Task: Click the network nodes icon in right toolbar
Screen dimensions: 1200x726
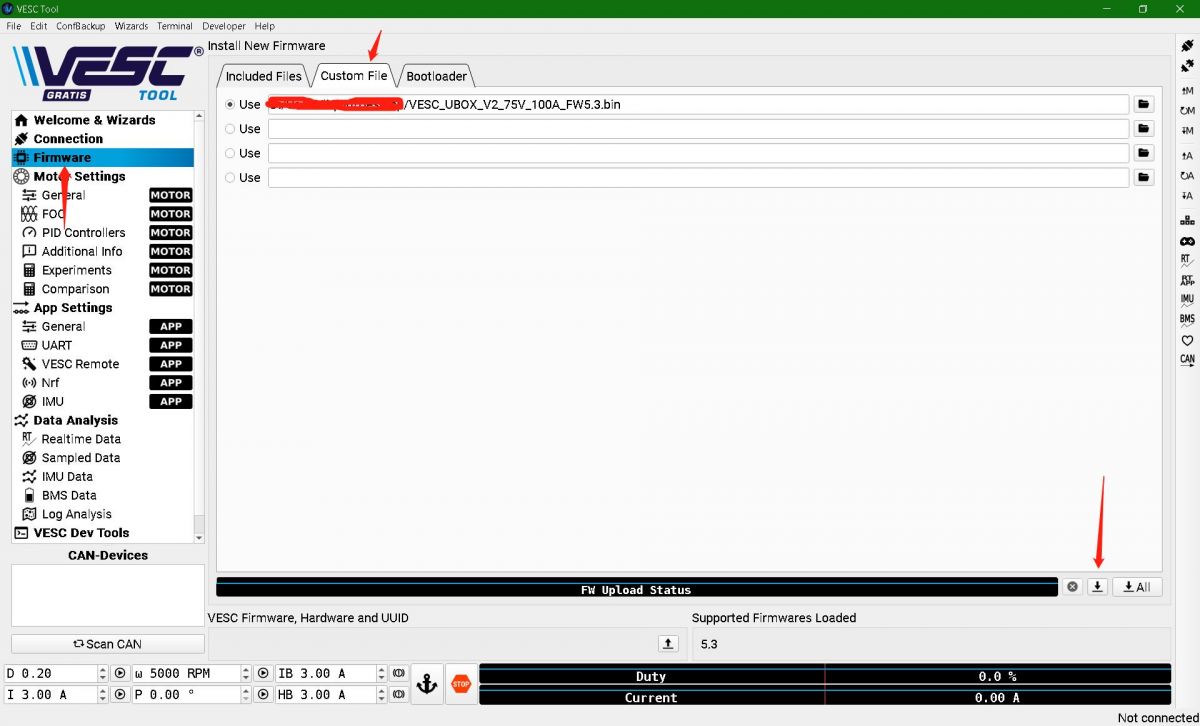Action: 1187,221
